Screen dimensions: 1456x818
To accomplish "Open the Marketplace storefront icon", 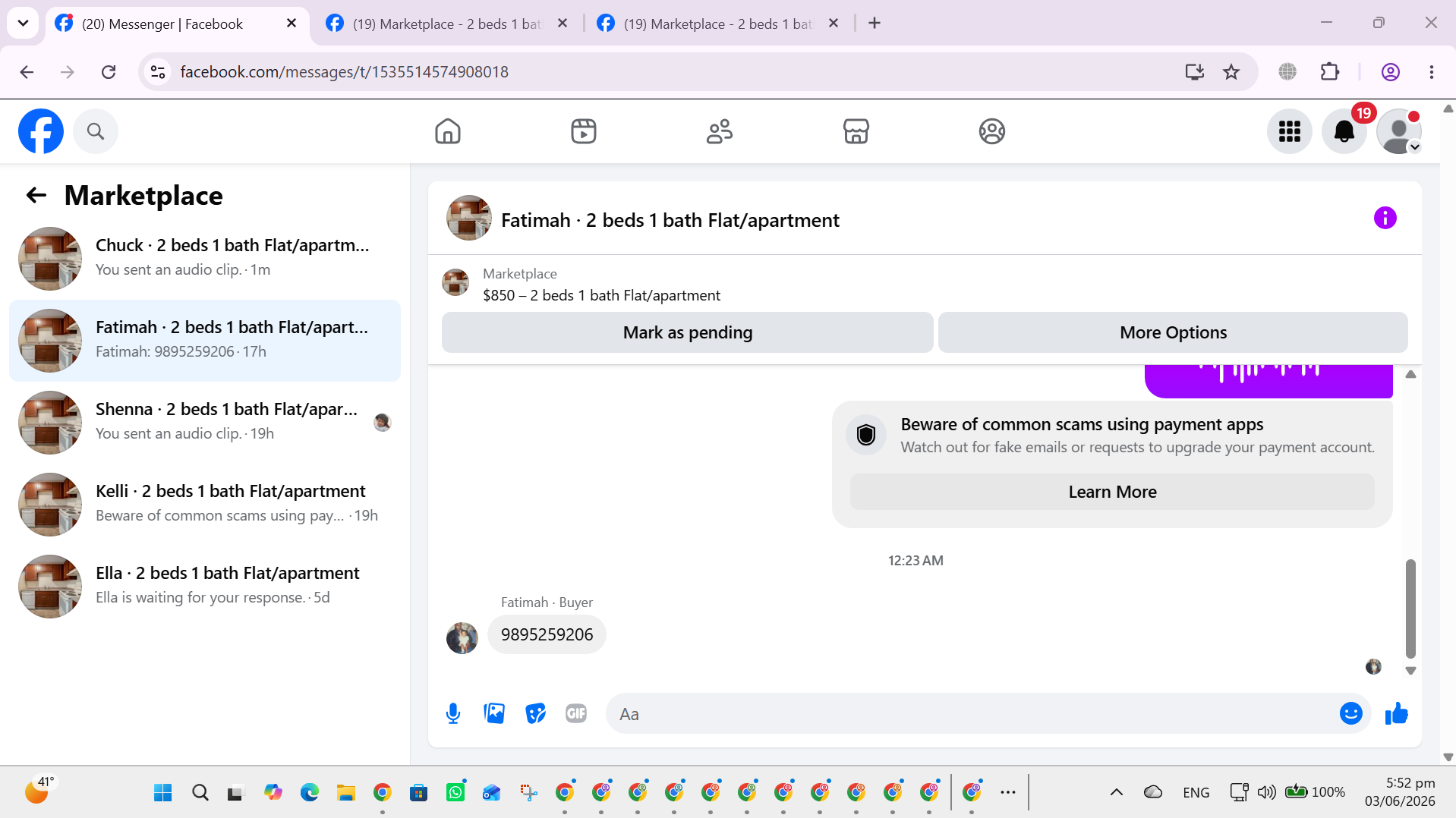I will [856, 131].
